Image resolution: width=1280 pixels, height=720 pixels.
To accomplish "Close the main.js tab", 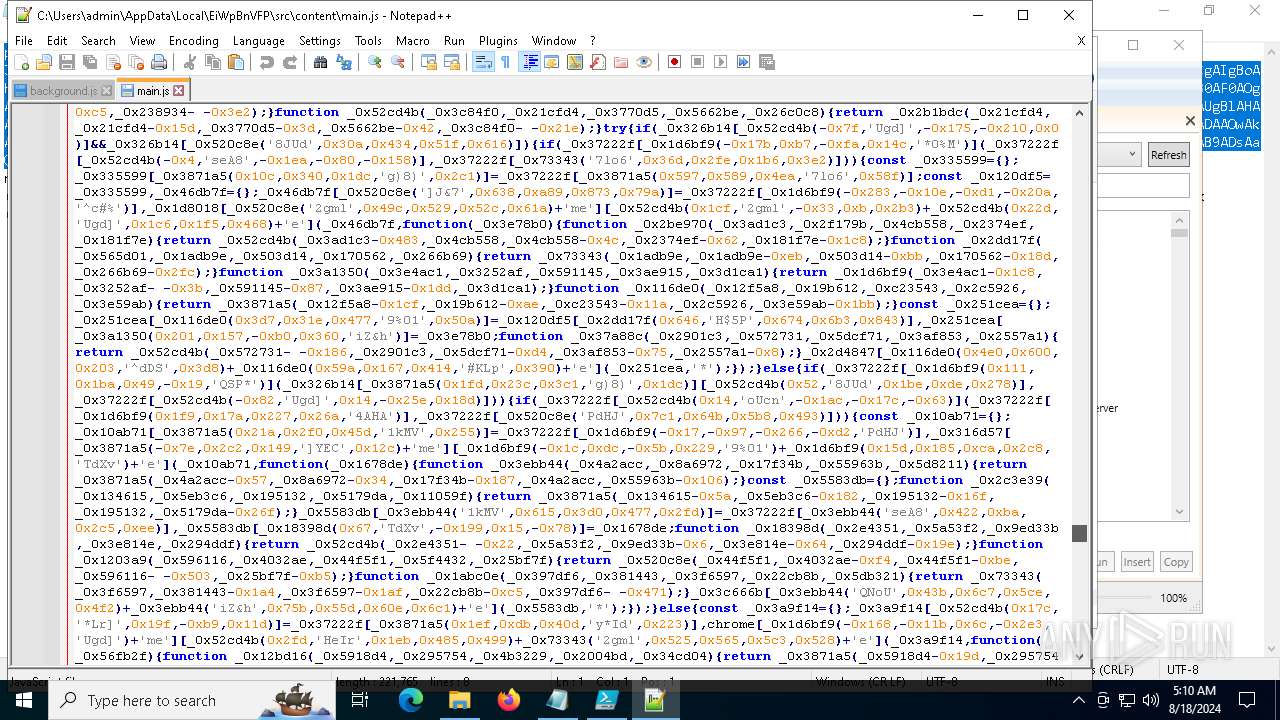I will (178, 91).
